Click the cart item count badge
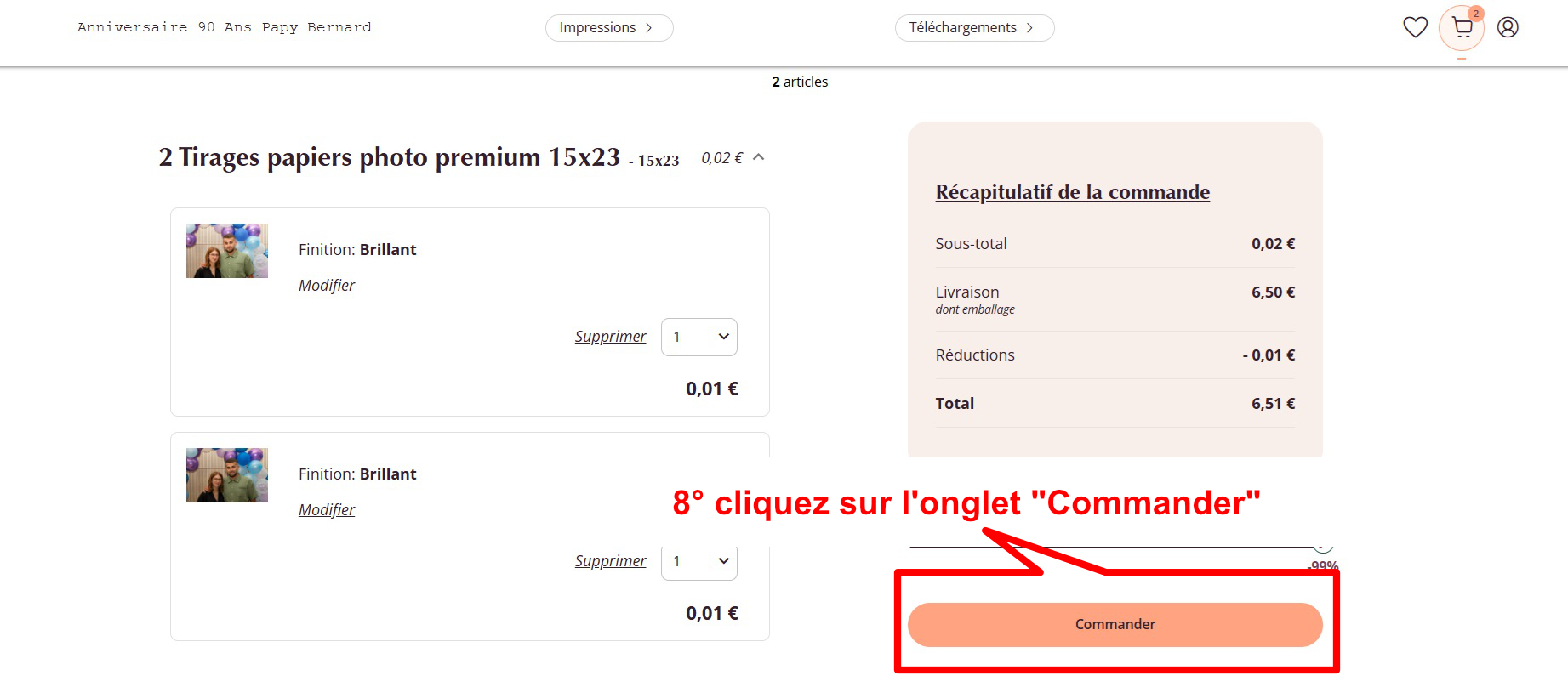The height and width of the screenshot is (687, 1568). click(x=1476, y=14)
